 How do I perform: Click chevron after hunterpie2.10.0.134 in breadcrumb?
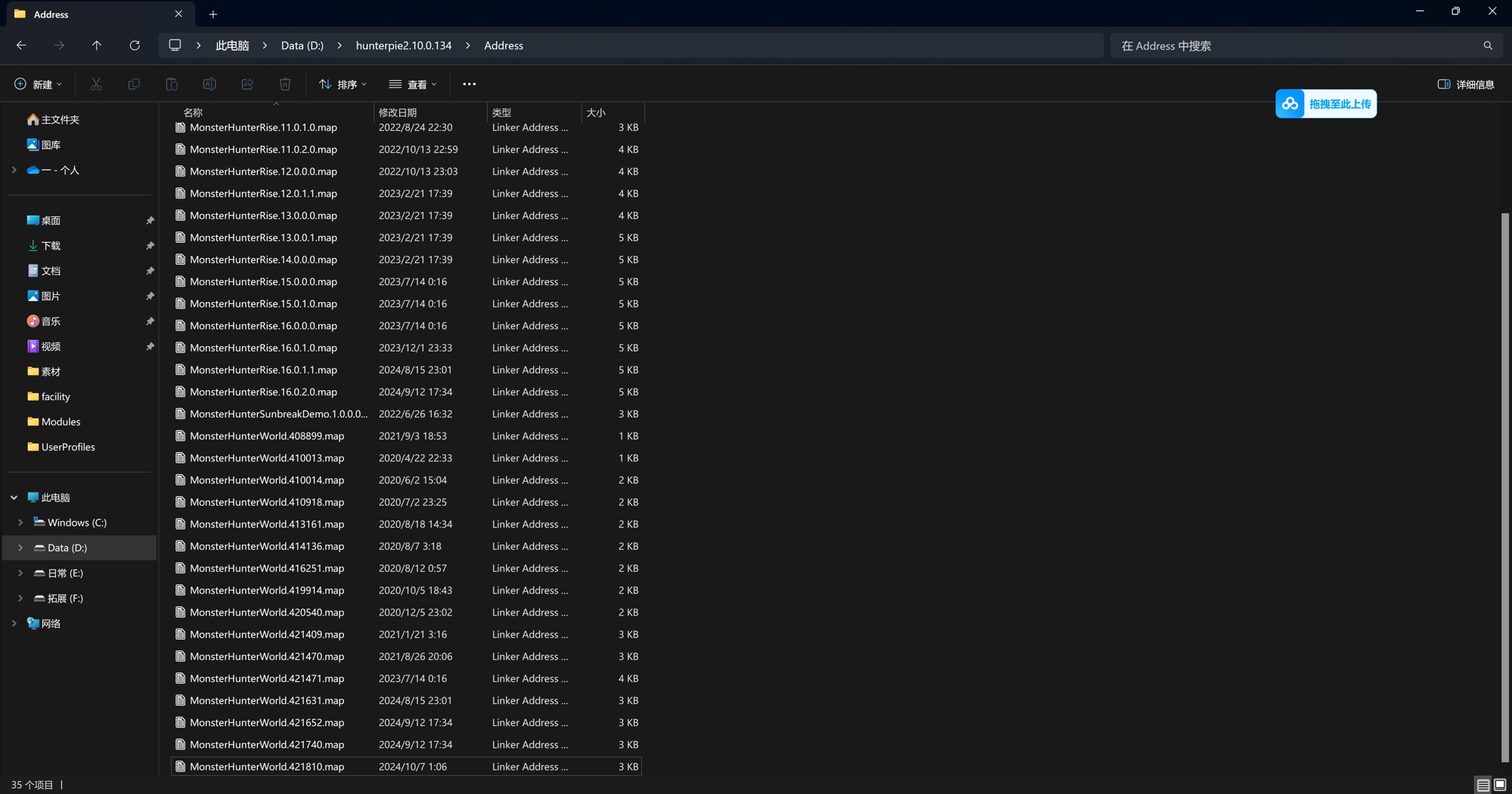click(x=468, y=45)
